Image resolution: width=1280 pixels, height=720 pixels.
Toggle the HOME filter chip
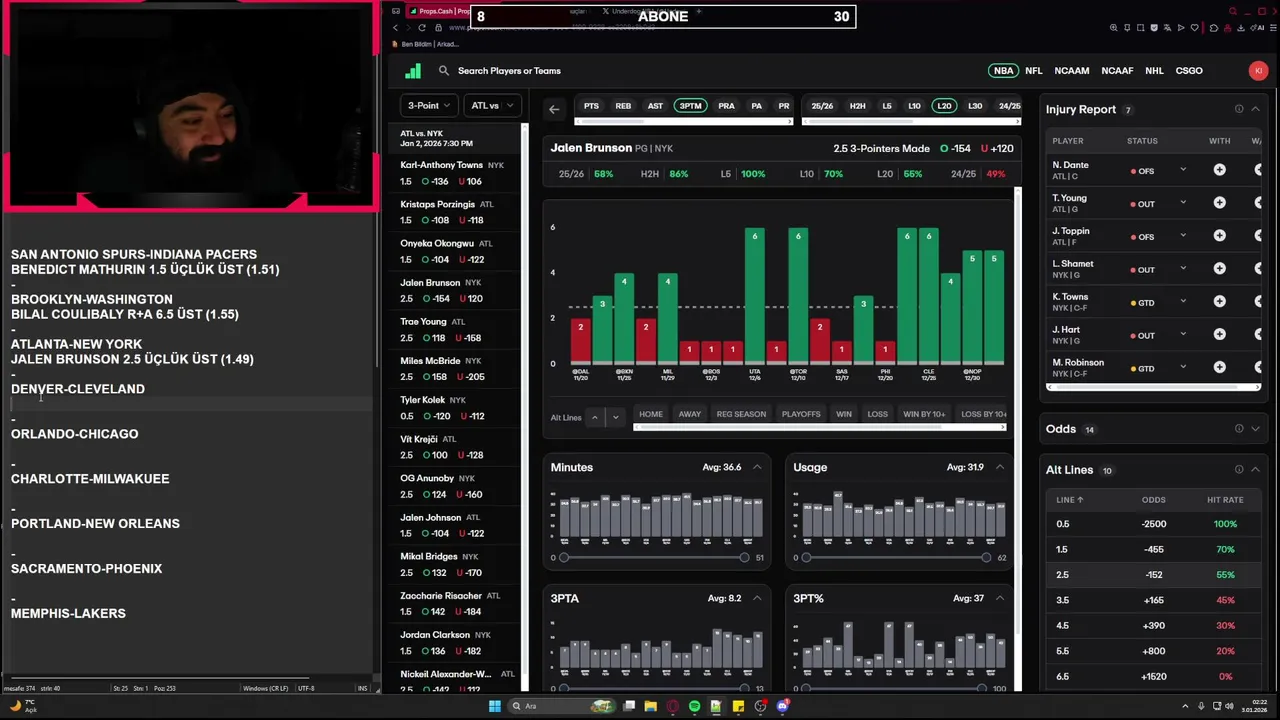(x=651, y=414)
